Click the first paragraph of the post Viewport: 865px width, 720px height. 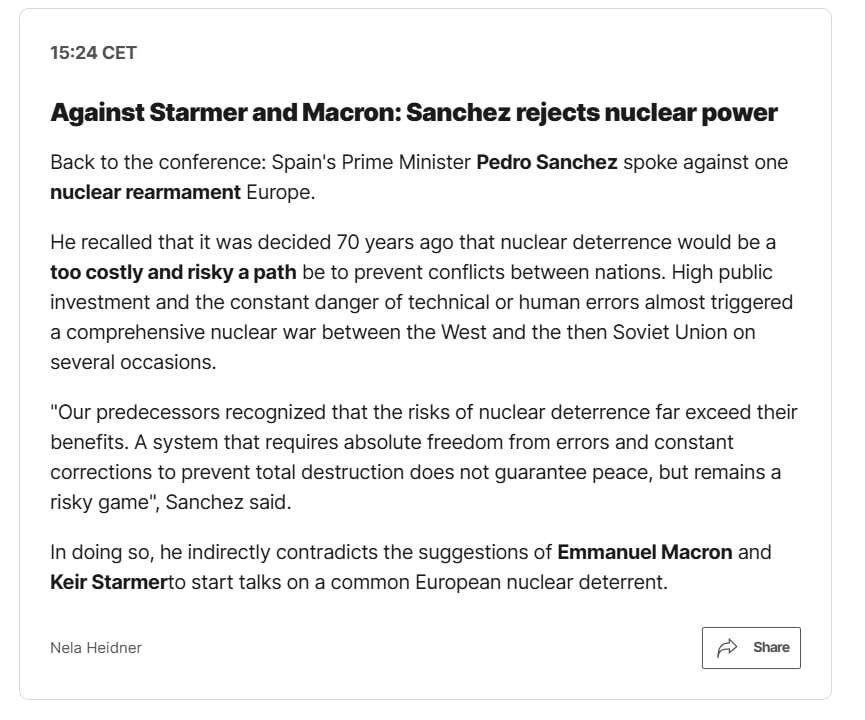click(420, 176)
